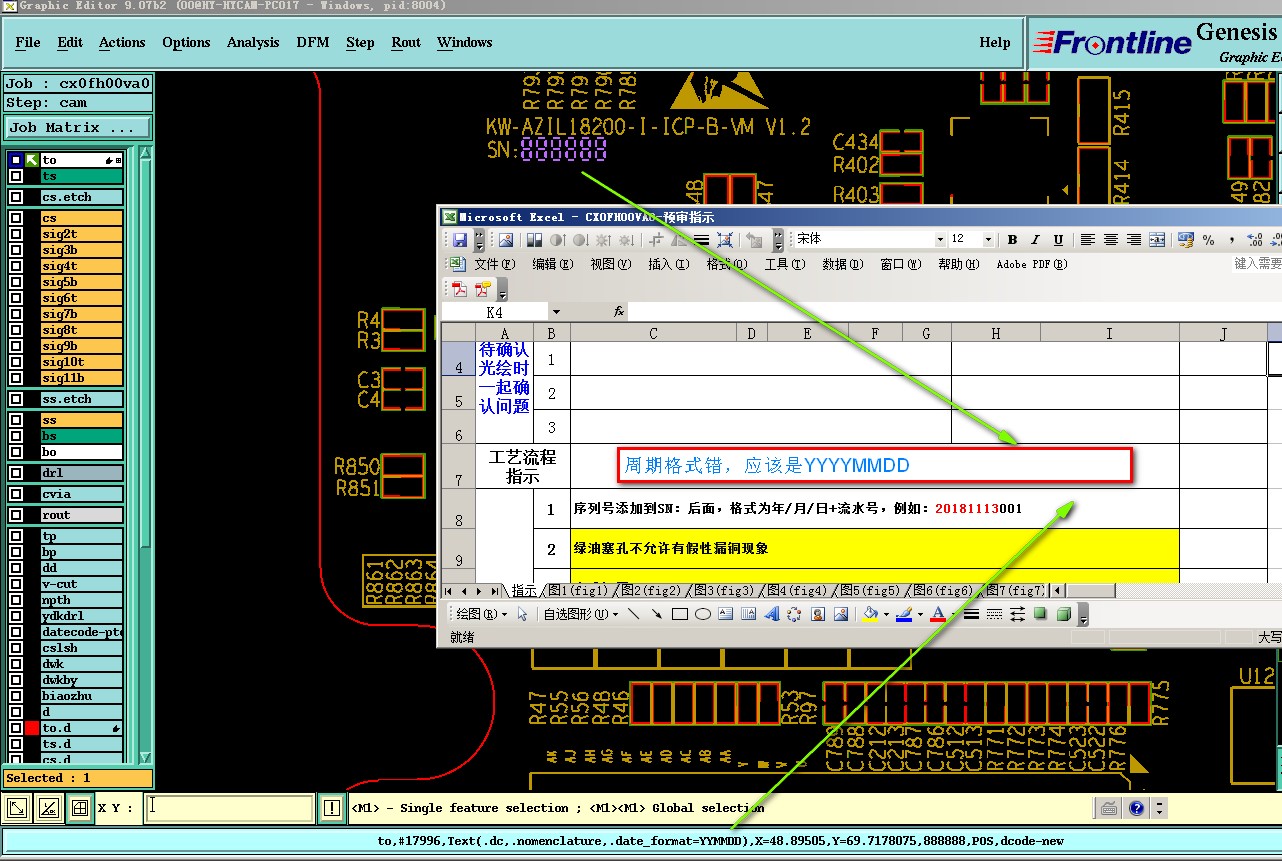
Task: Center align text in Excel
Action: click(1111, 240)
